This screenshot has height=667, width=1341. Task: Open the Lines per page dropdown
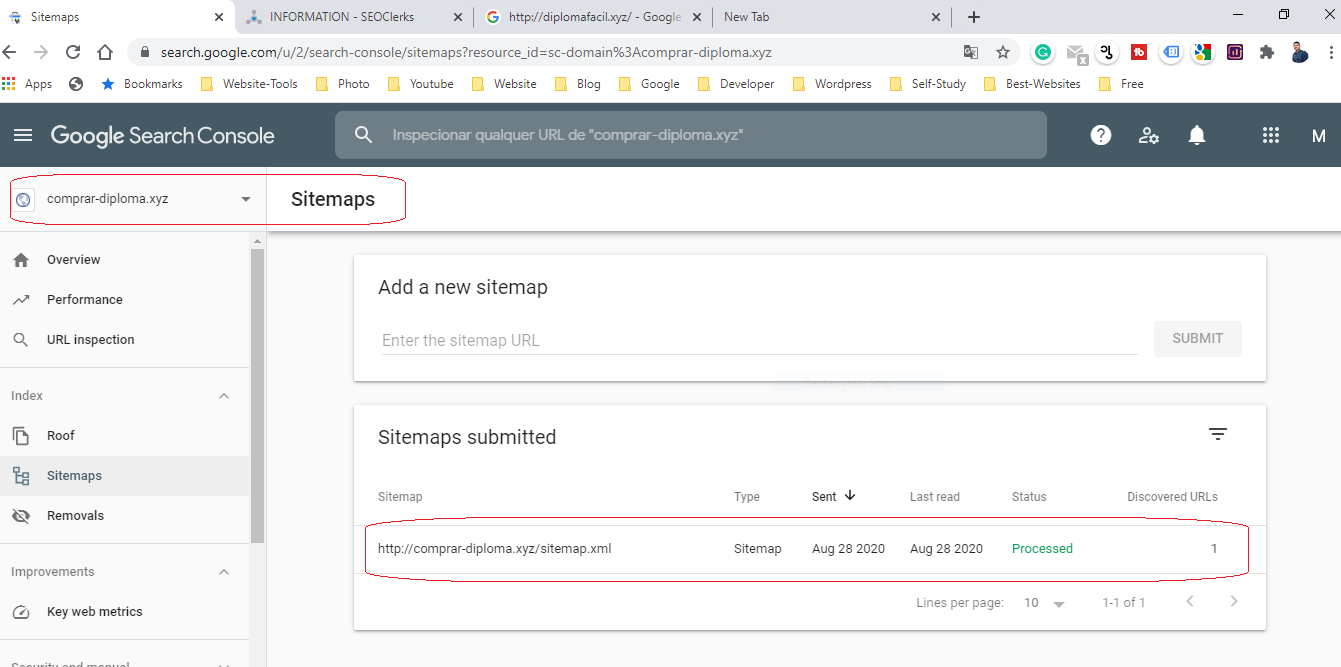pos(1044,602)
